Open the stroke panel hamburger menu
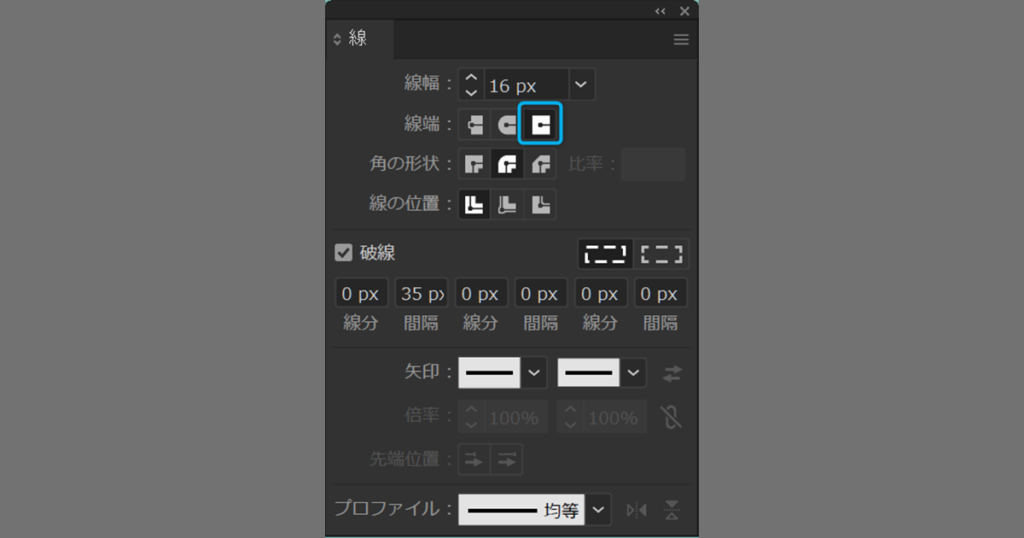This screenshot has width=1024, height=538. 681,40
